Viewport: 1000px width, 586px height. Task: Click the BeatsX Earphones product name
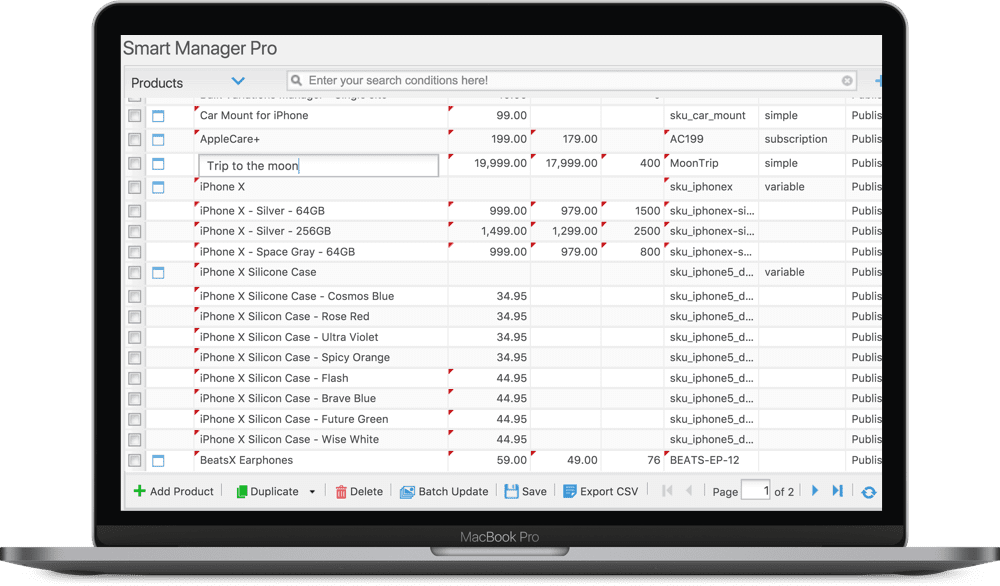click(246, 460)
